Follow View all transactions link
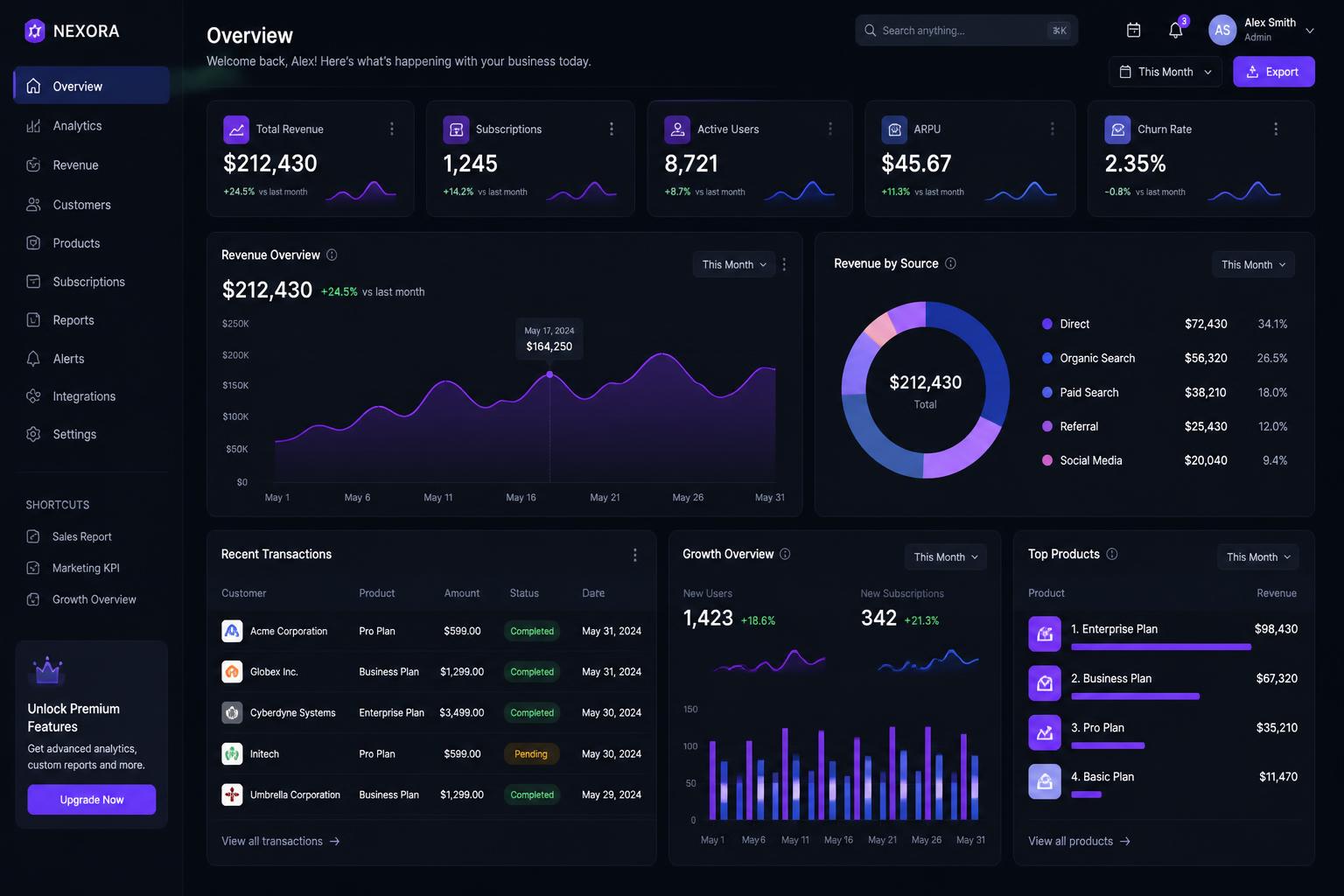 [281, 841]
